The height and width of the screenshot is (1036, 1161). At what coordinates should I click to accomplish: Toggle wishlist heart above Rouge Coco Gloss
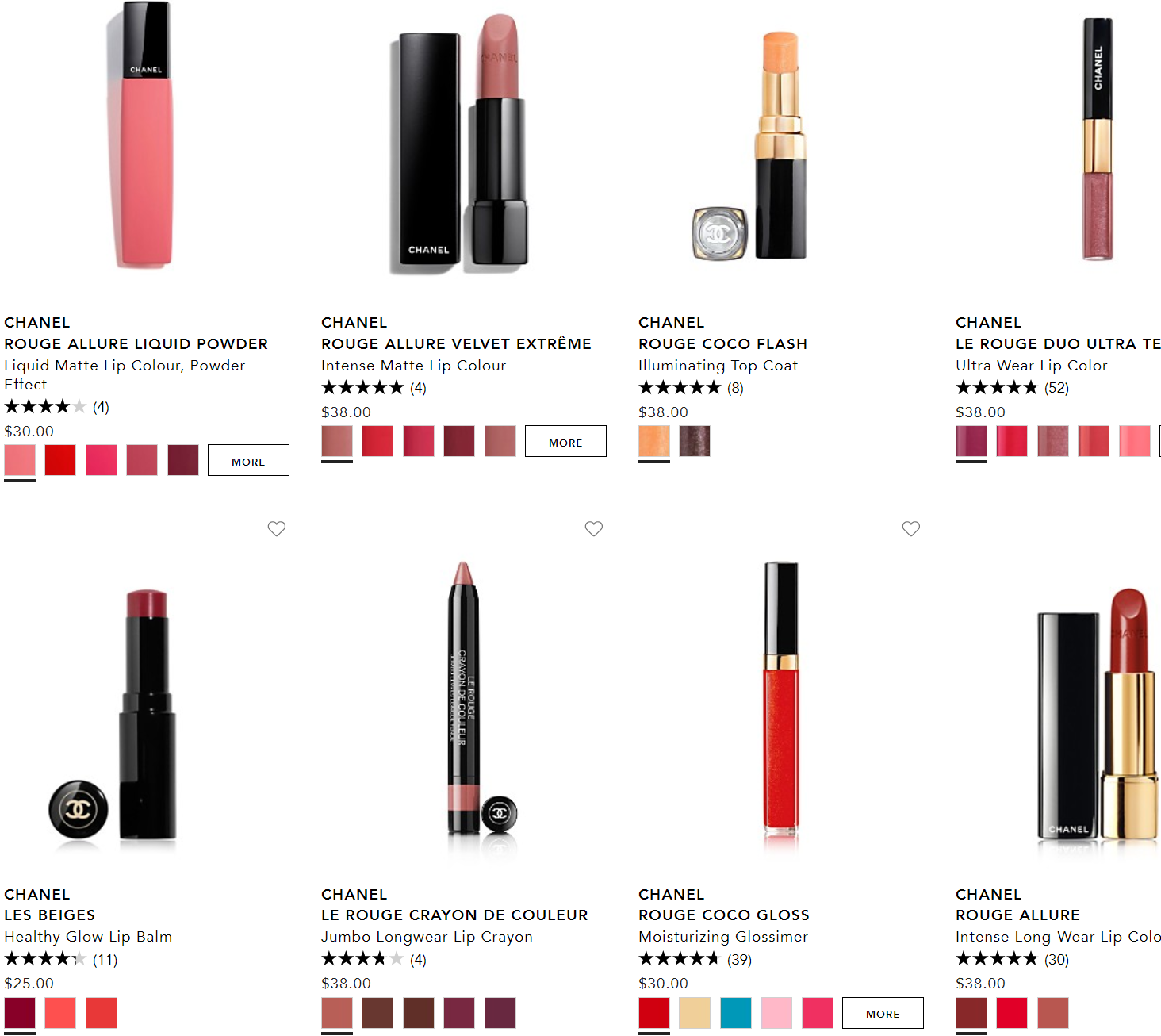(910, 528)
